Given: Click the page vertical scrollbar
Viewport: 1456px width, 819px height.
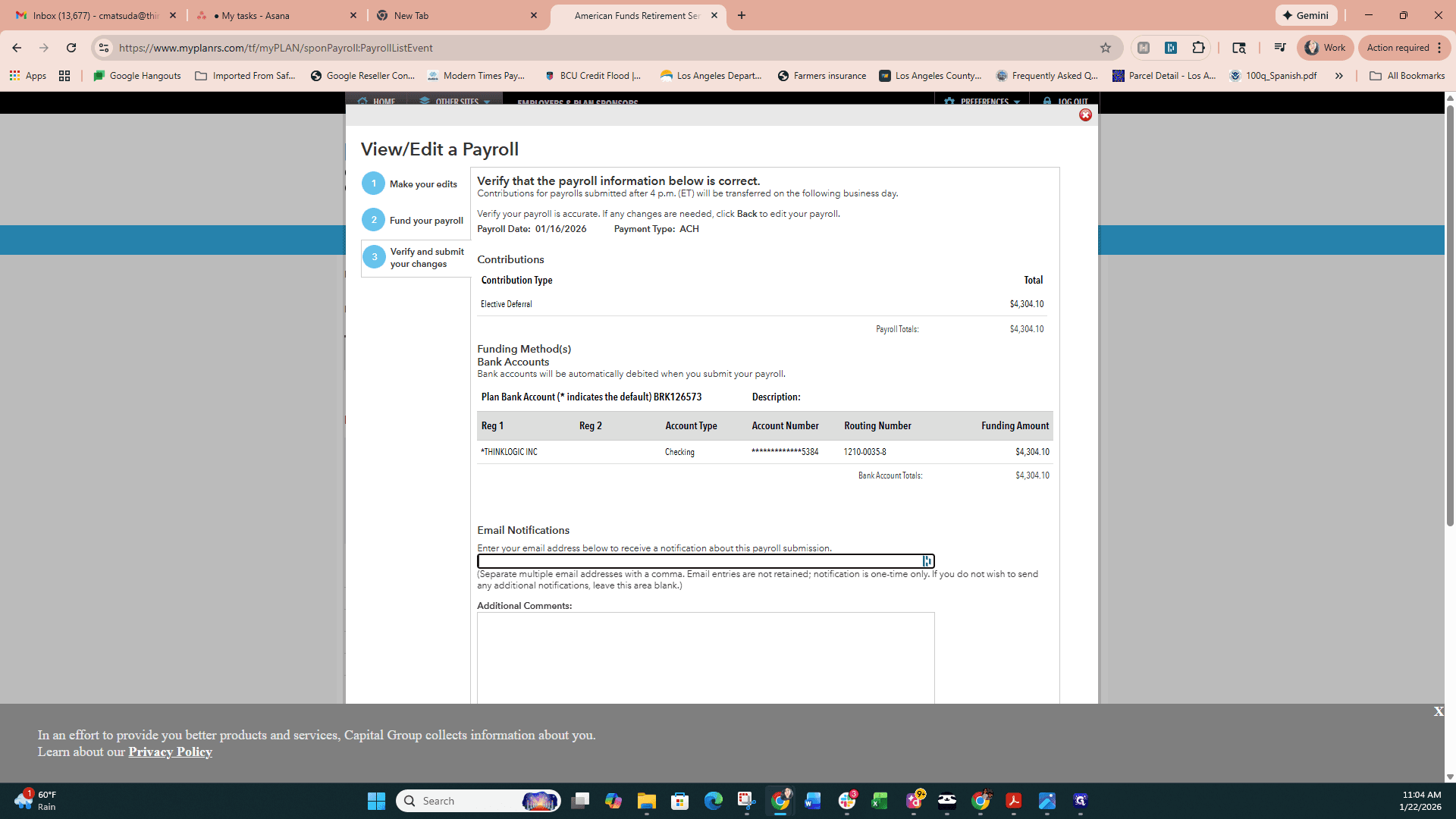Looking at the screenshot, I should pos(1450,315).
